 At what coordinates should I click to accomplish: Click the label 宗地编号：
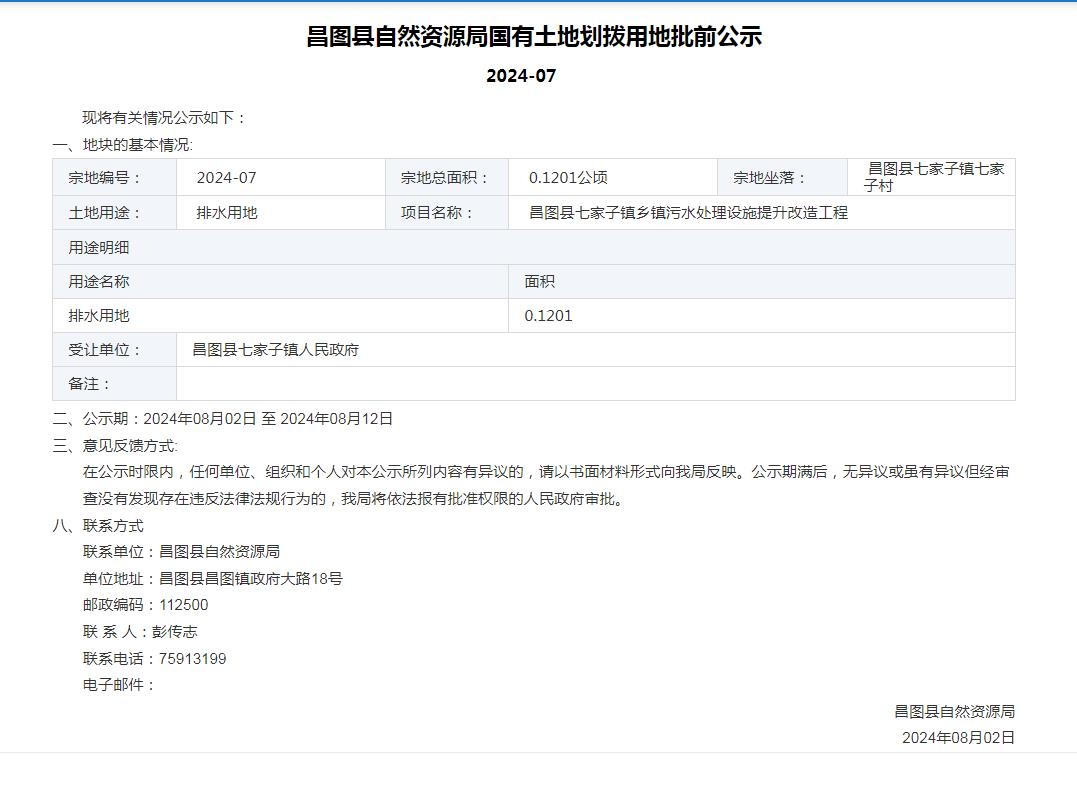105,178
